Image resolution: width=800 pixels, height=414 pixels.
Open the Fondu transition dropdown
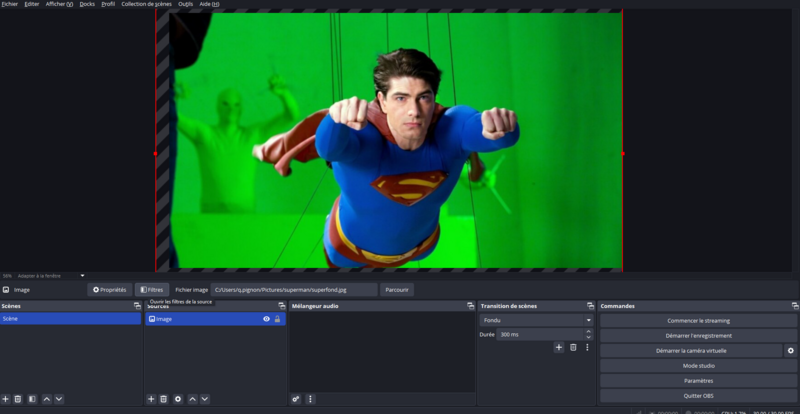536,321
